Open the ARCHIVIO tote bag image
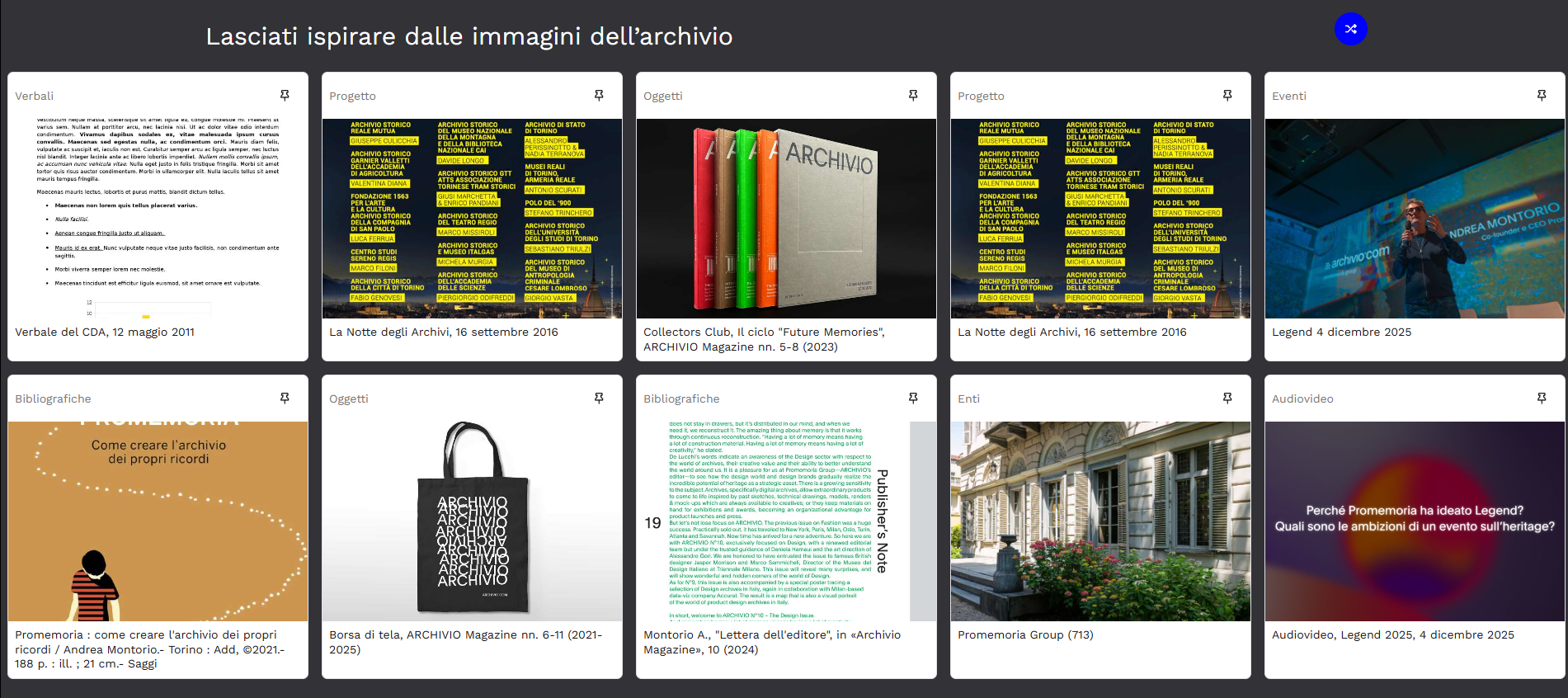Image resolution: width=1568 pixels, height=698 pixels. (x=472, y=521)
